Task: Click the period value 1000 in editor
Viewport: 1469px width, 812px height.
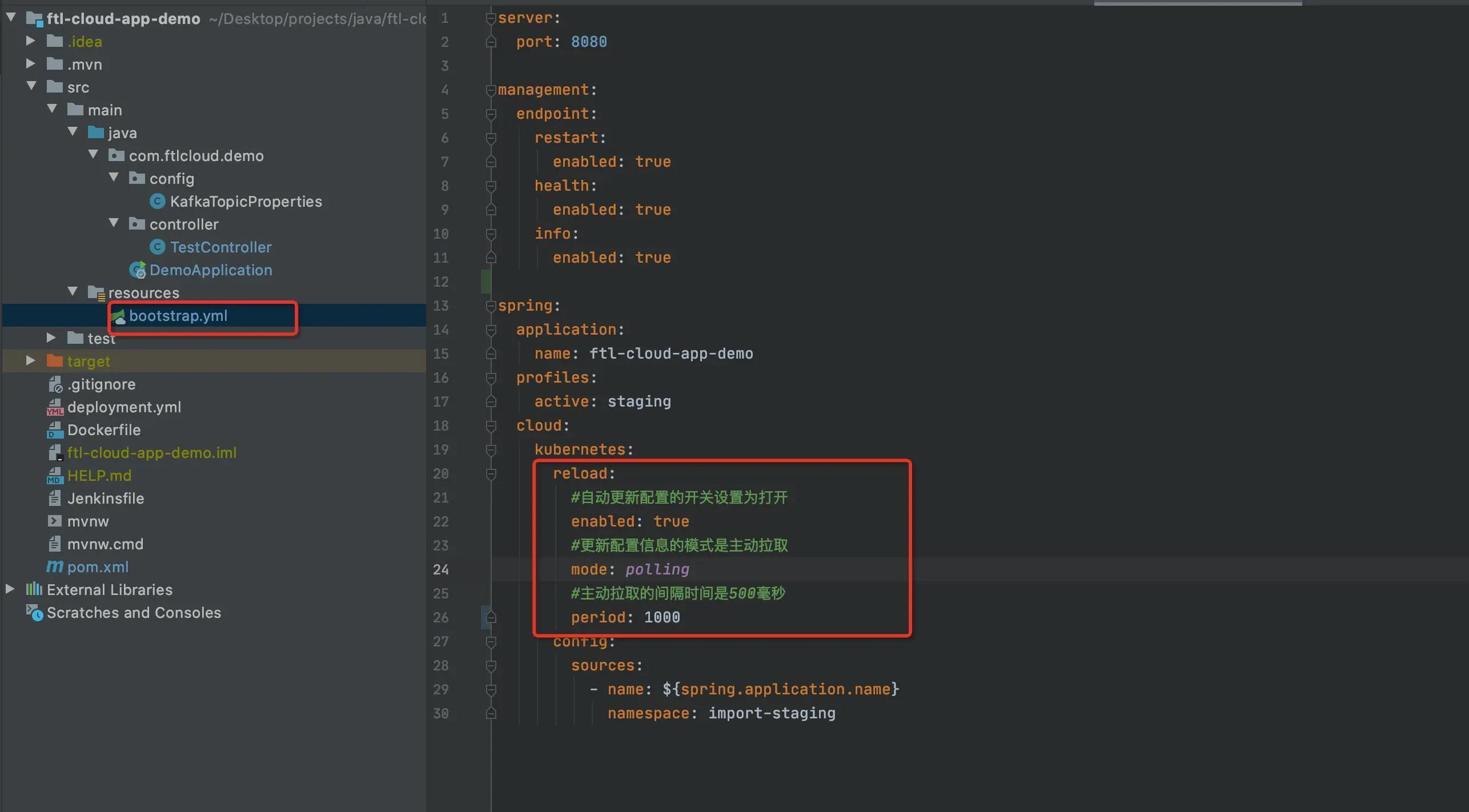Action: click(661, 617)
